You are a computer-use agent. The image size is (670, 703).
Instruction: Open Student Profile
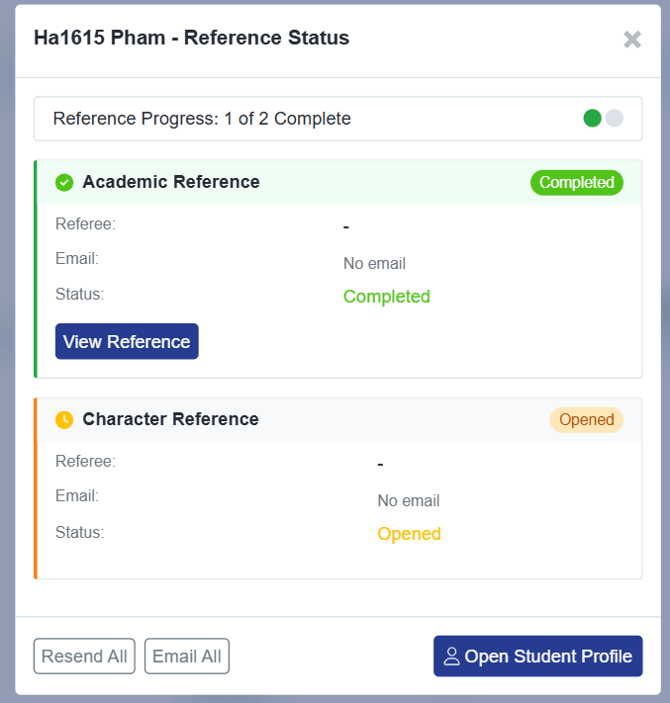(538, 656)
